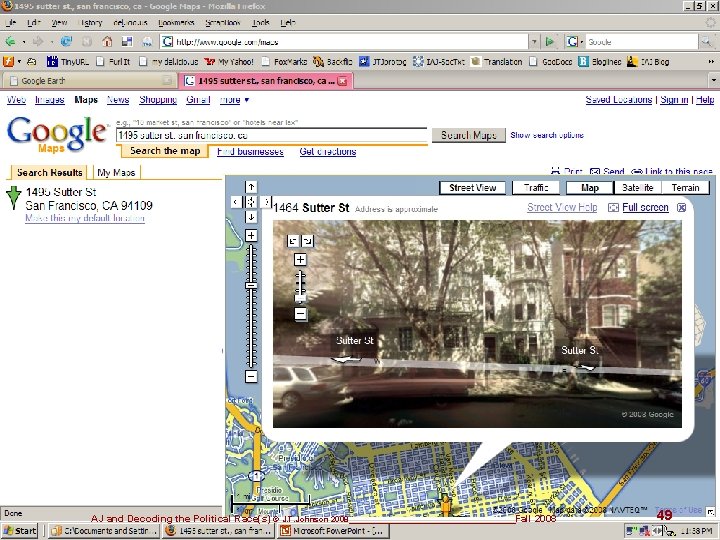The height and width of the screenshot is (540, 720).
Task: Open the Tools menu
Action: (260, 22)
